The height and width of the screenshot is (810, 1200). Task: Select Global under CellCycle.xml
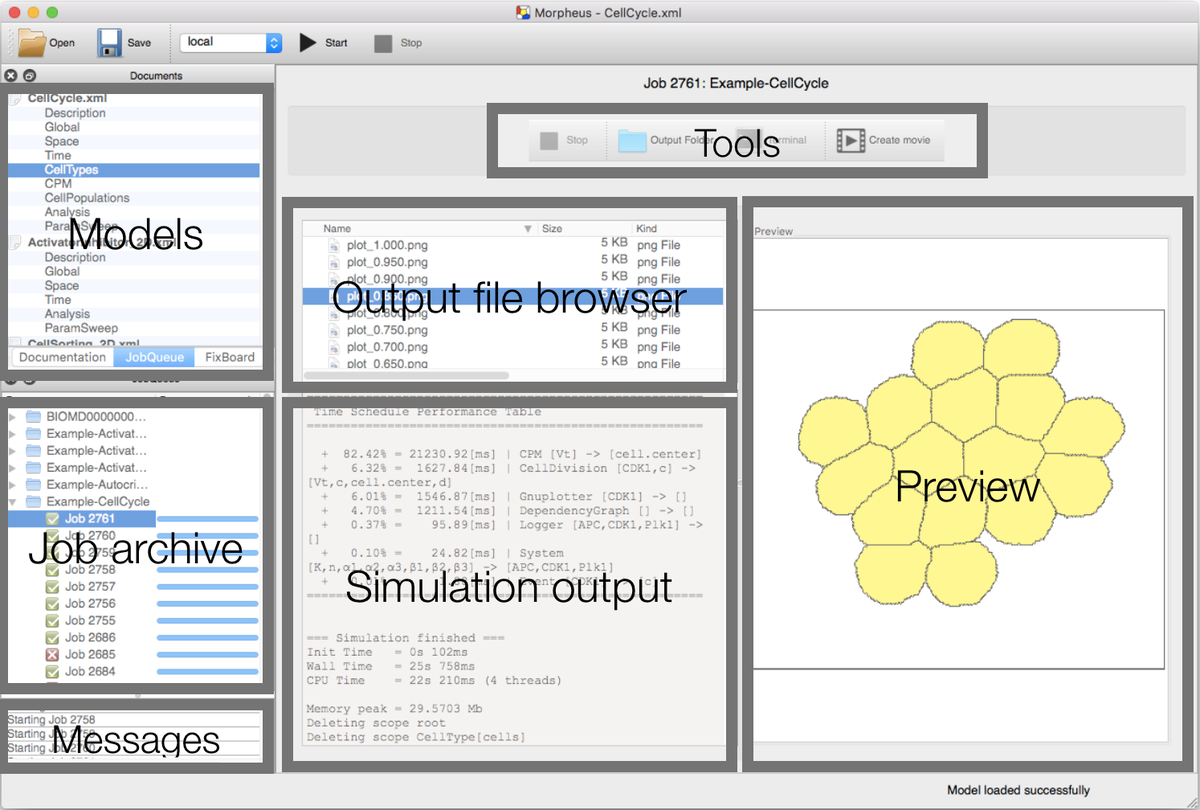click(62, 127)
